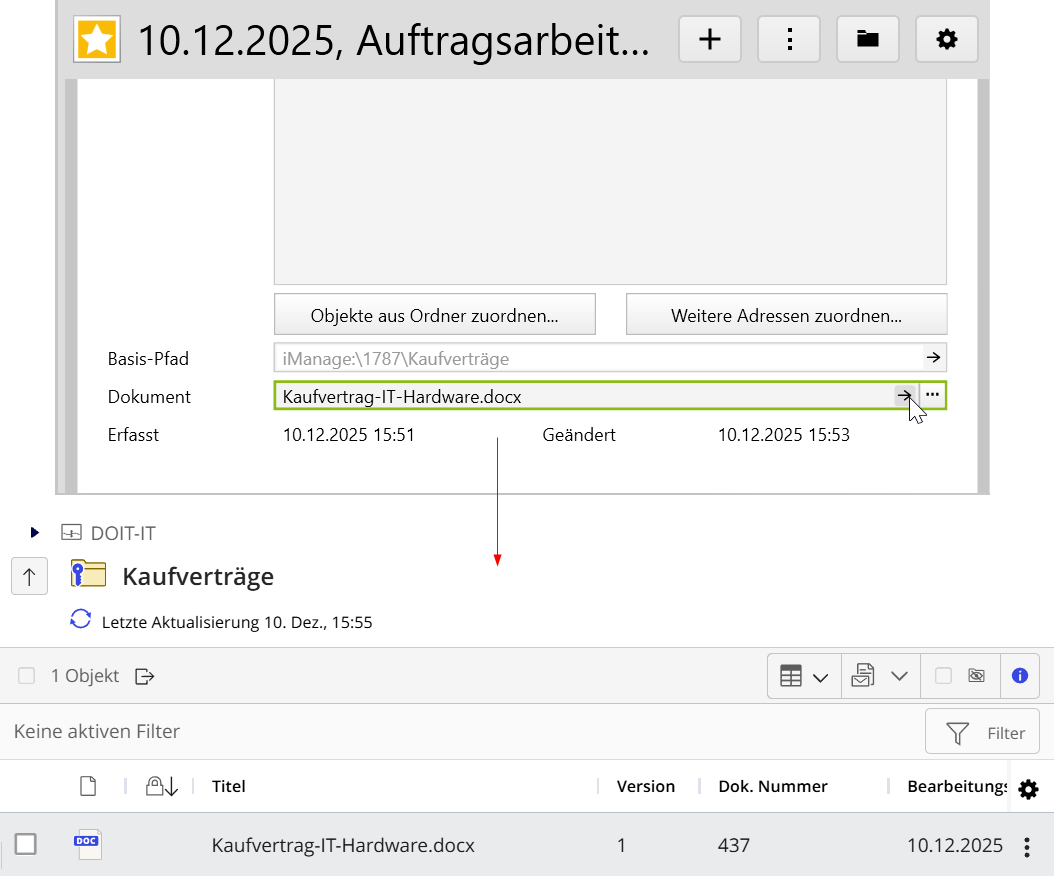The width and height of the screenshot is (1055, 877).
Task: Click Weitere Adressen zuordnen button
Action: (786, 316)
